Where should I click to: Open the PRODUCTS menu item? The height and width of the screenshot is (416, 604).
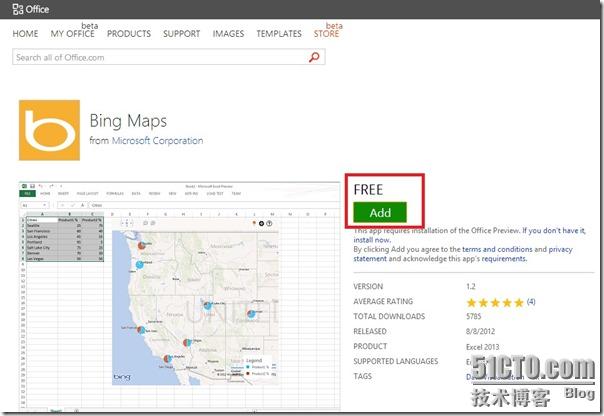click(x=129, y=34)
